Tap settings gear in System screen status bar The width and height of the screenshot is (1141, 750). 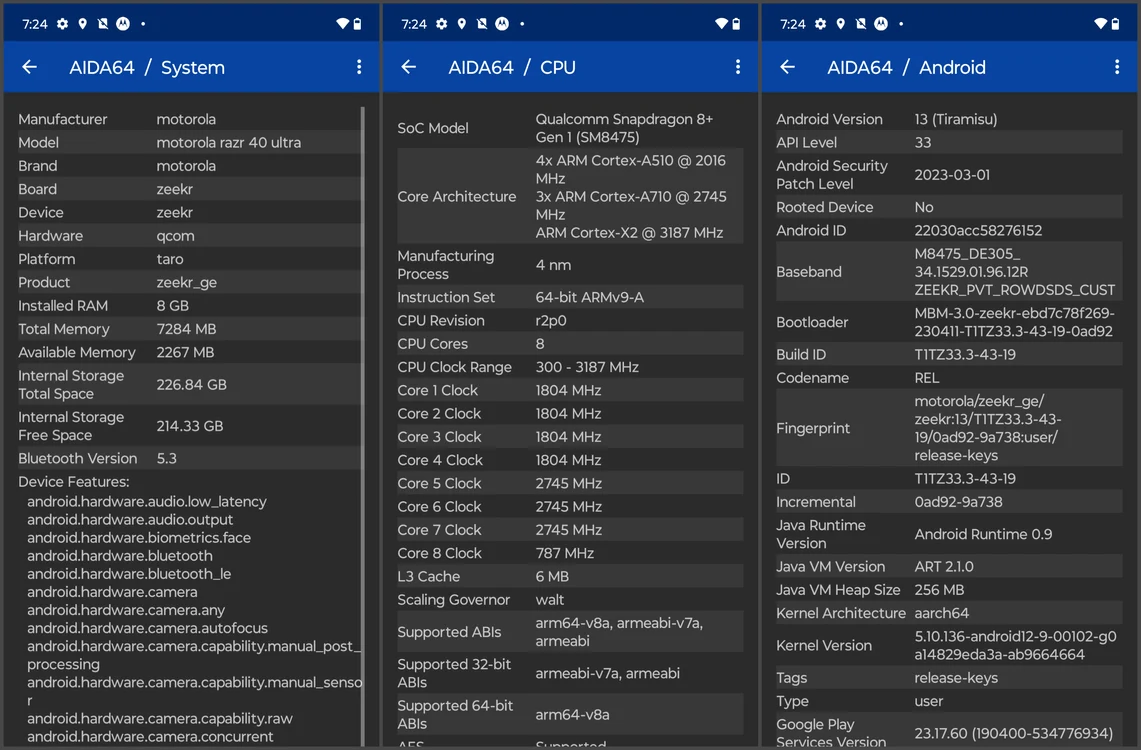pos(63,24)
